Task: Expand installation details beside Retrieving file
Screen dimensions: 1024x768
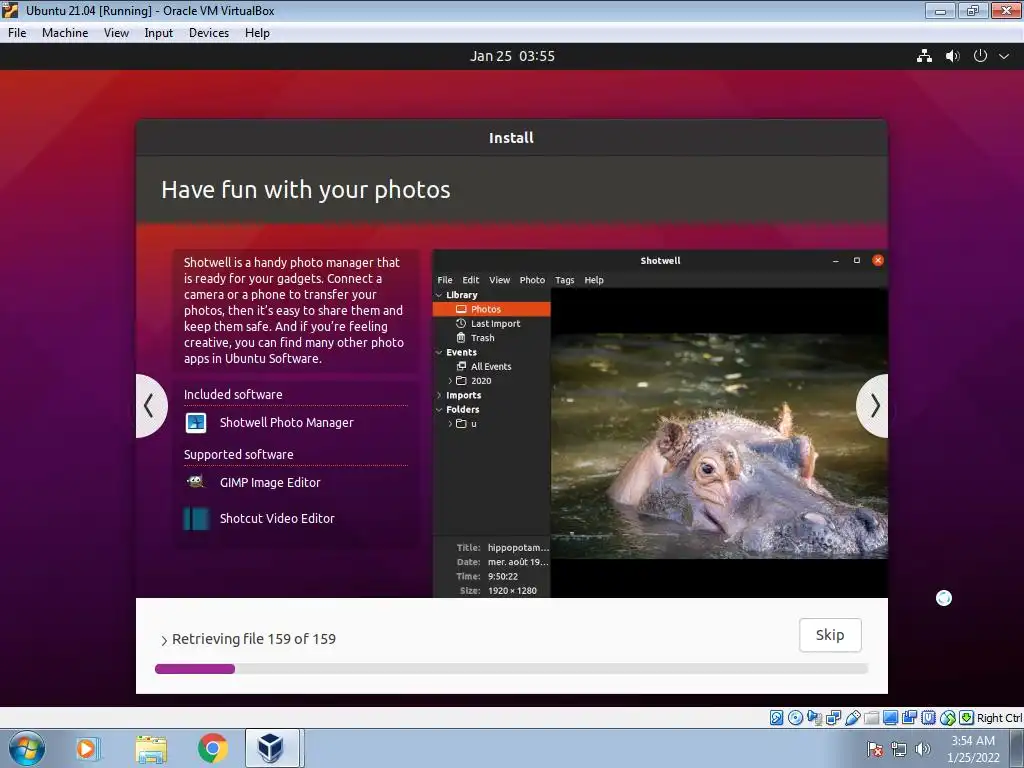Action: pos(164,641)
